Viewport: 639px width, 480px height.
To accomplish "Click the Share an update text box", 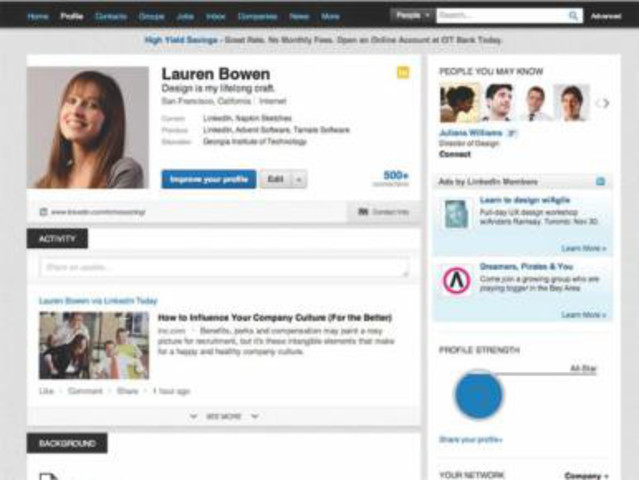I will click(x=224, y=268).
